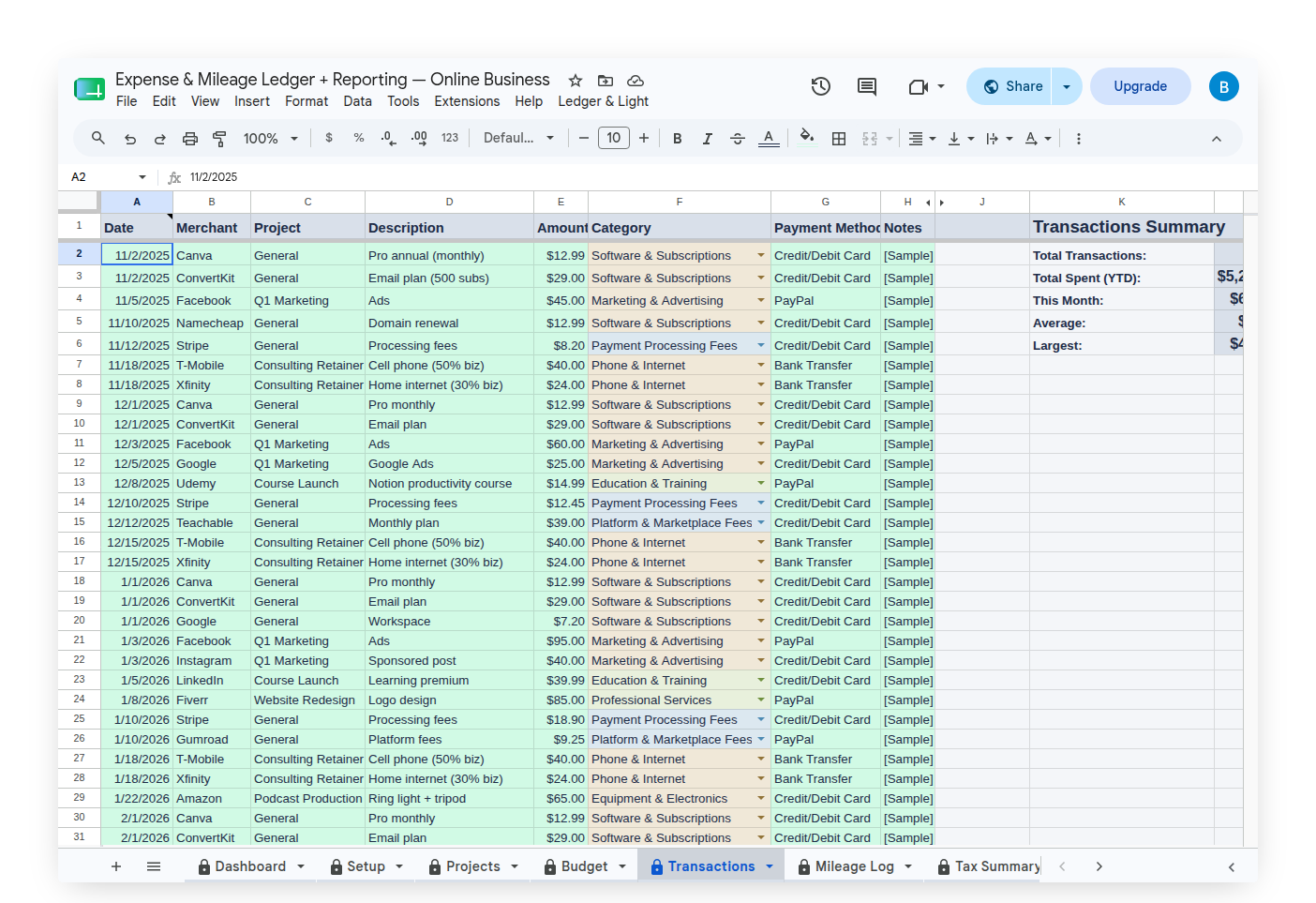Open the text color picker

tap(769, 139)
